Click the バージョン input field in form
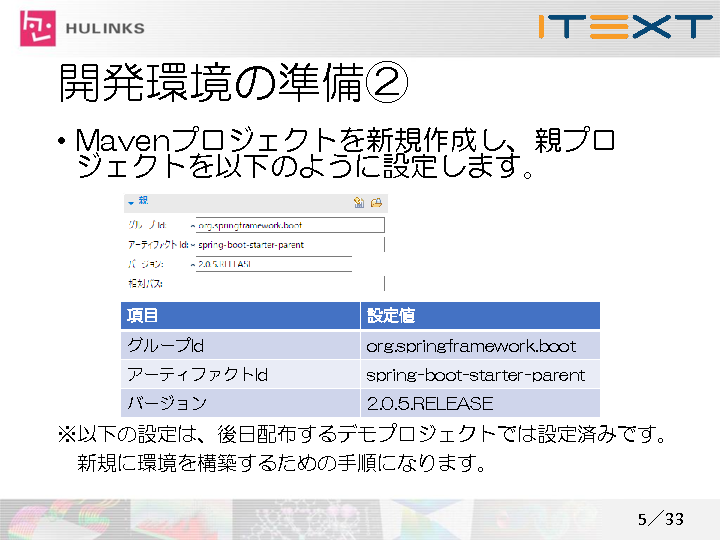Screen dimensions: 720x540 pos(272,264)
